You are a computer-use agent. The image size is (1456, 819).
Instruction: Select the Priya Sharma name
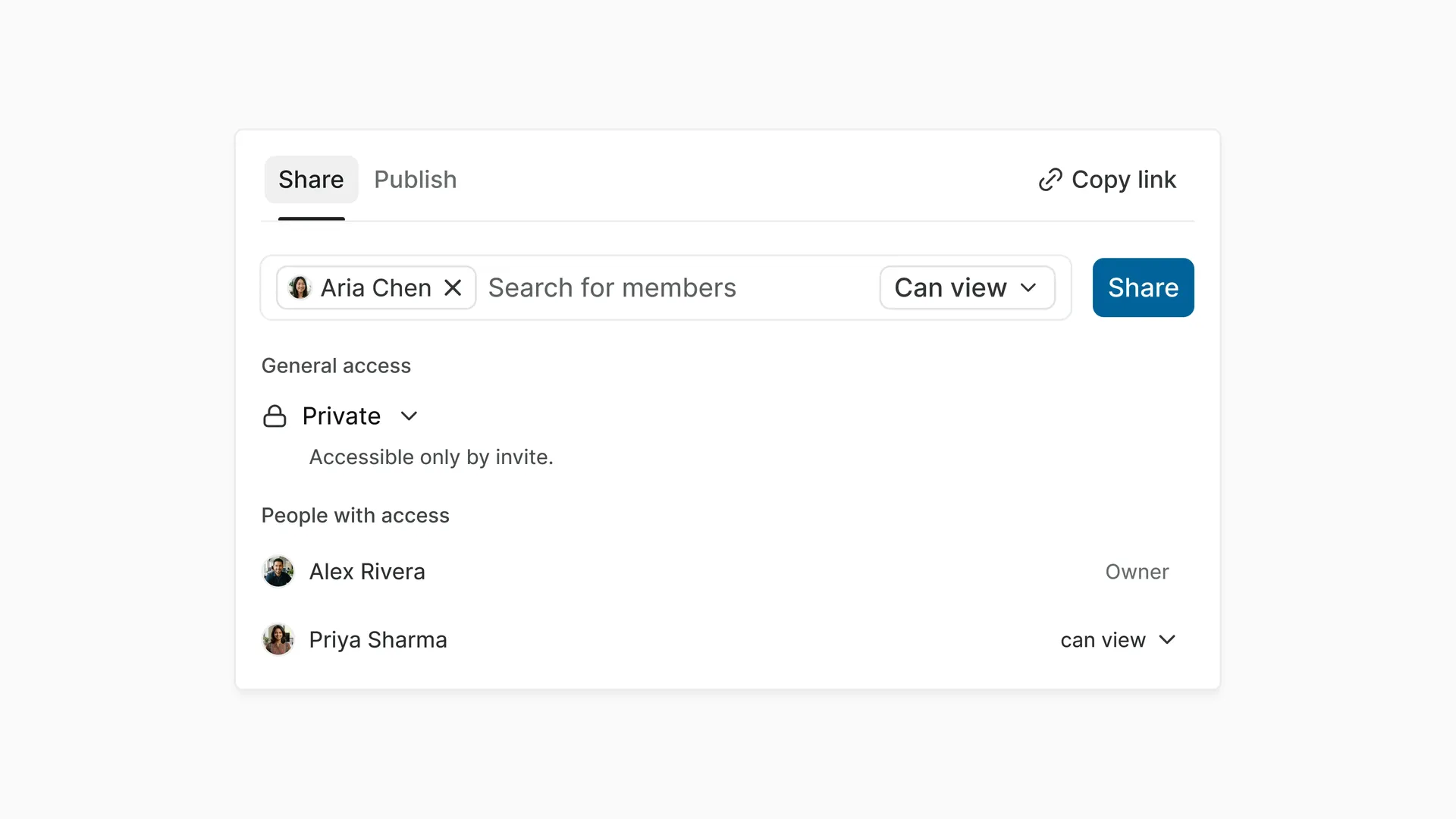click(378, 640)
